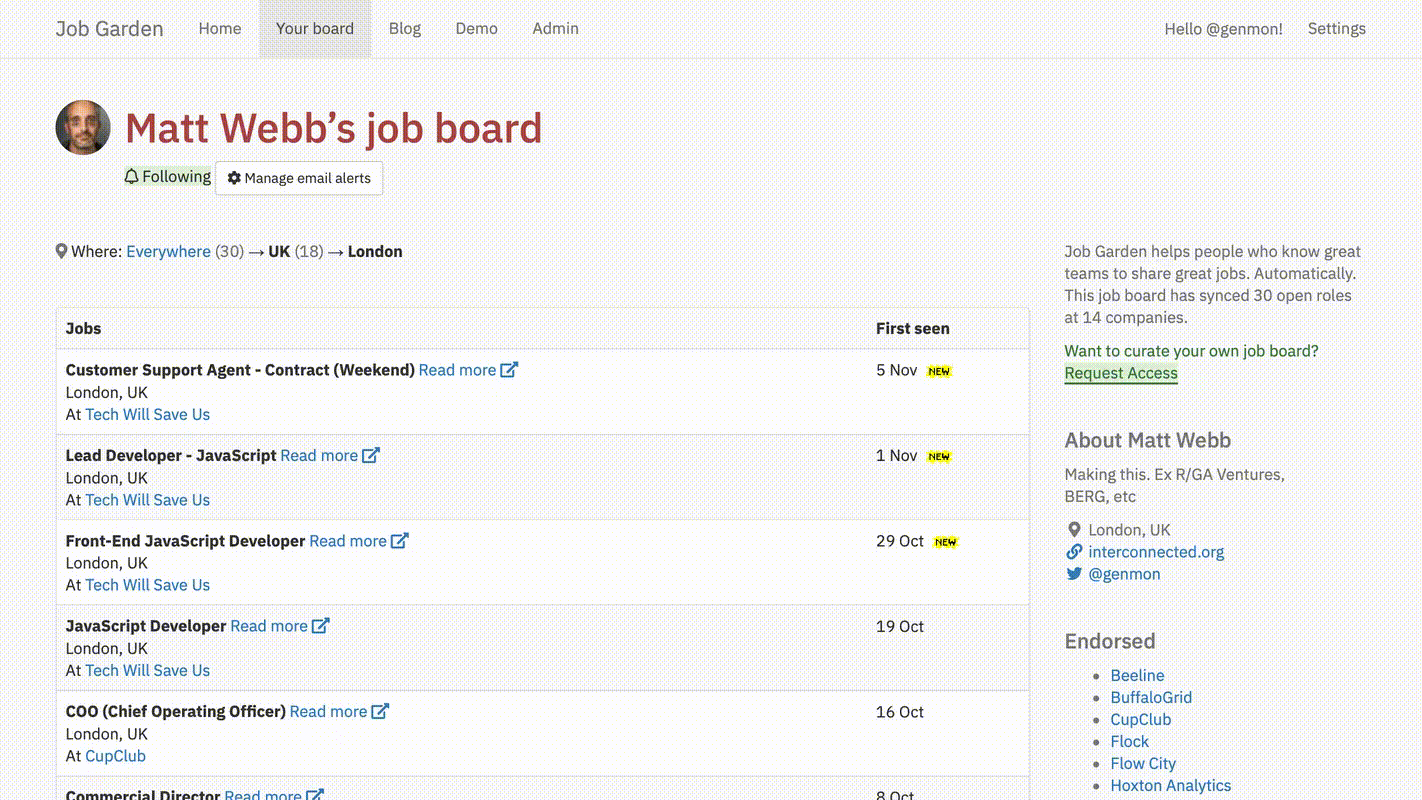Open the CupClub company link under COO
1422x800 pixels.
coord(115,756)
